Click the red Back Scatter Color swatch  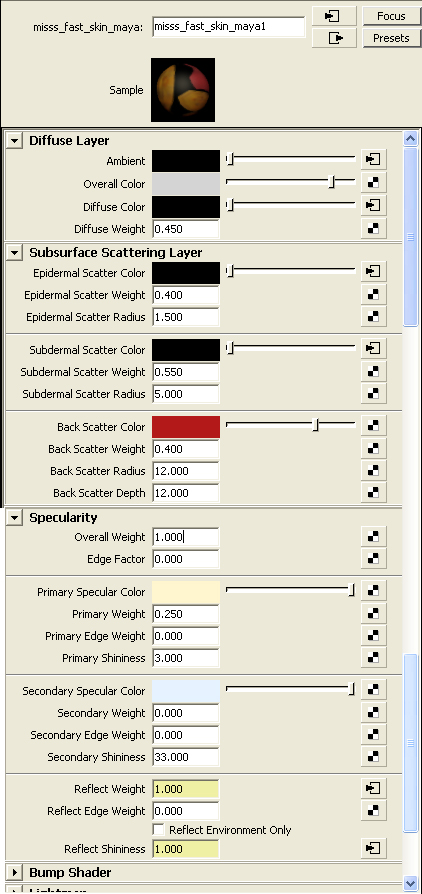pyautogui.click(x=186, y=427)
